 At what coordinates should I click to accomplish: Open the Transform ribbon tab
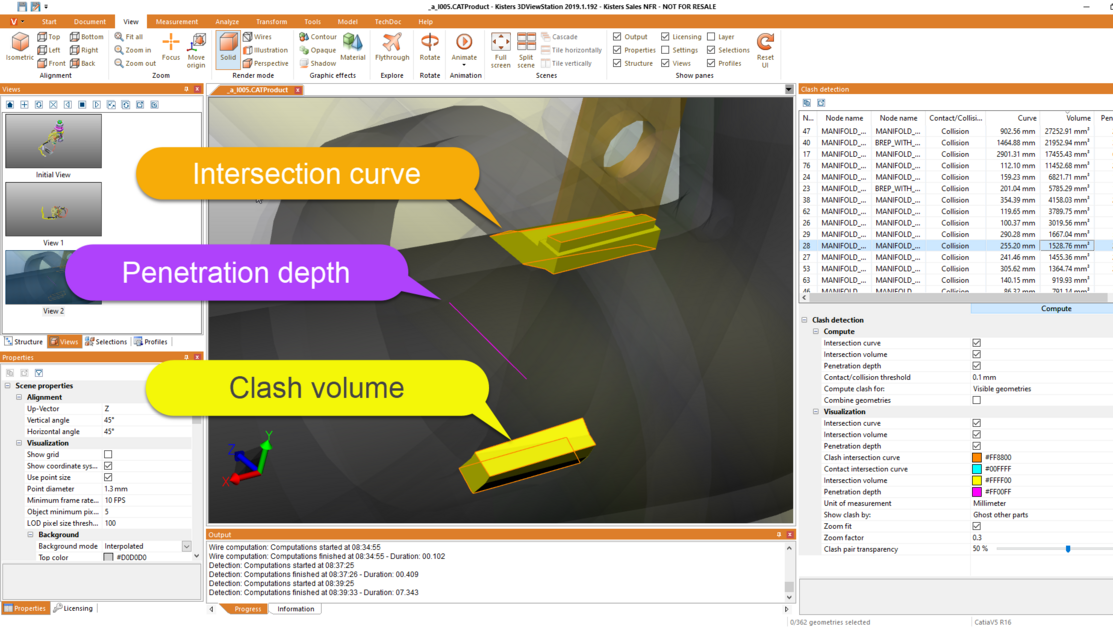point(272,22)
